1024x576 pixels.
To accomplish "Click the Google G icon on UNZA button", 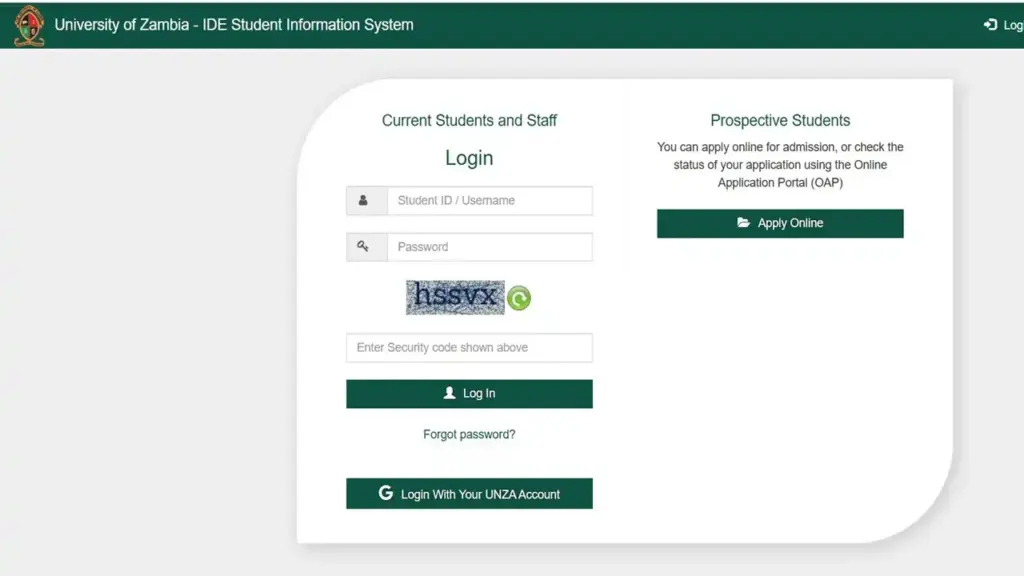I will 385,493.
